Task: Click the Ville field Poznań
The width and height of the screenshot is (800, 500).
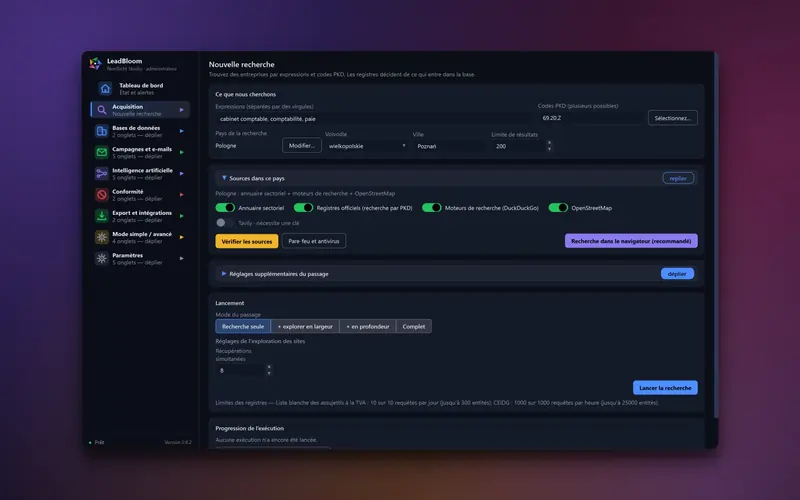Action: [449, 146]
